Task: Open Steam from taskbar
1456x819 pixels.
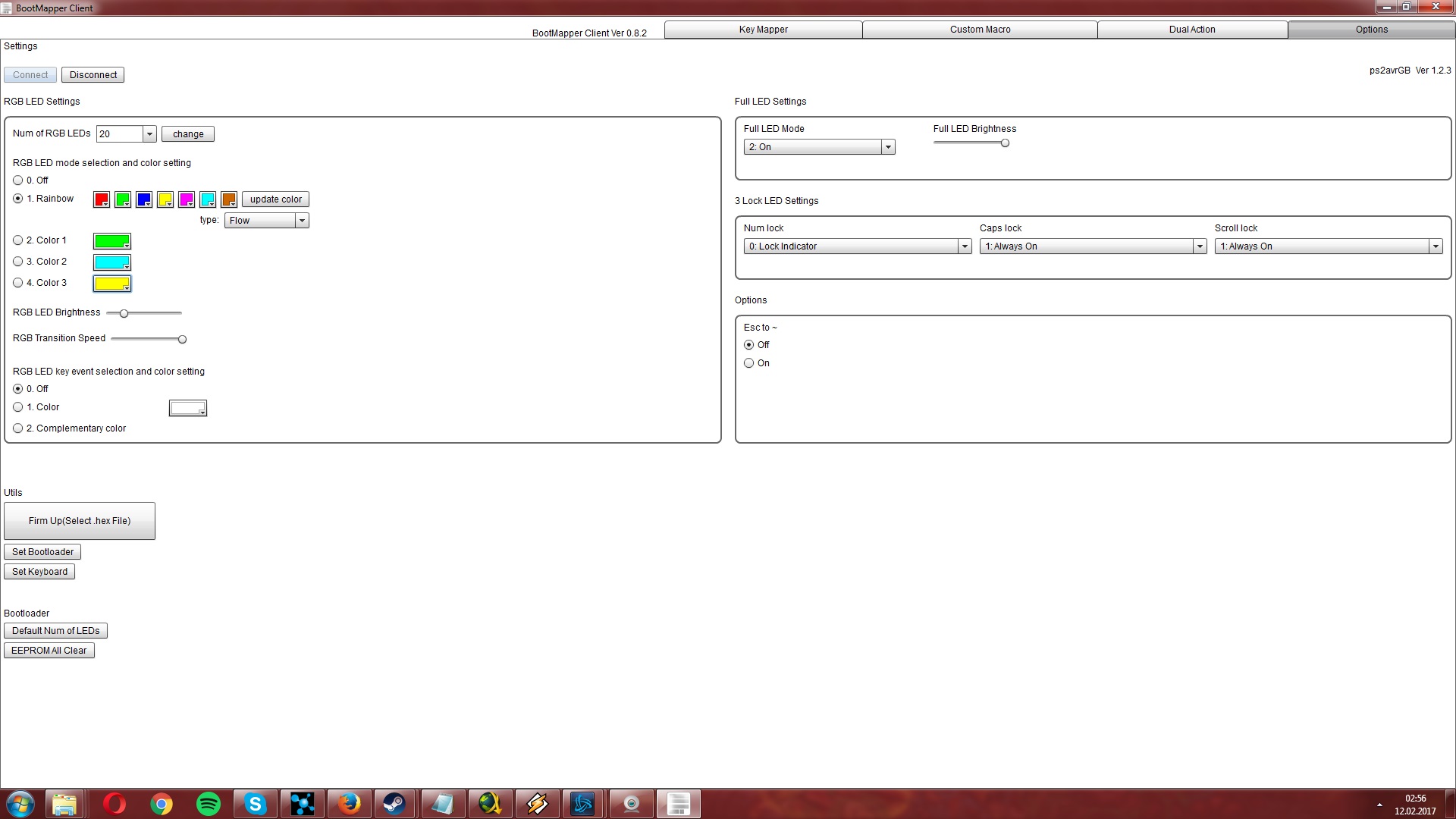Action: click(x=395, y=803)
